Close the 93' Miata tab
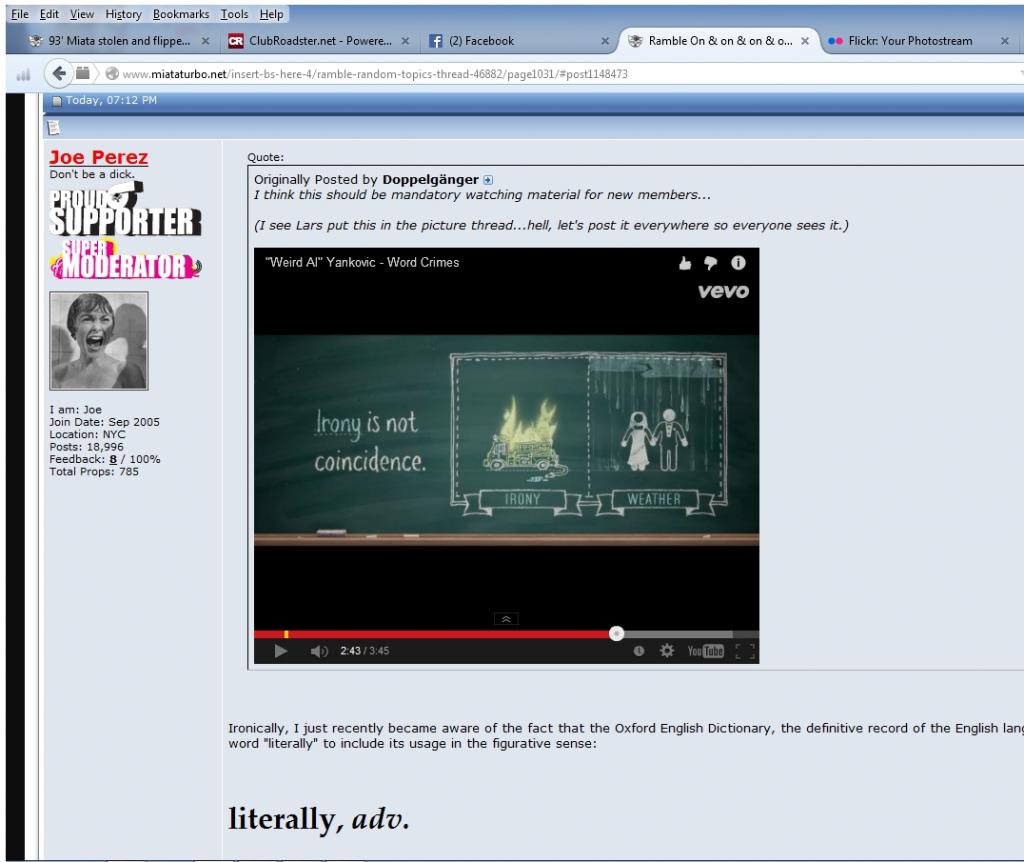This screenshot has width=1024, height=862. tap(206, 40)
